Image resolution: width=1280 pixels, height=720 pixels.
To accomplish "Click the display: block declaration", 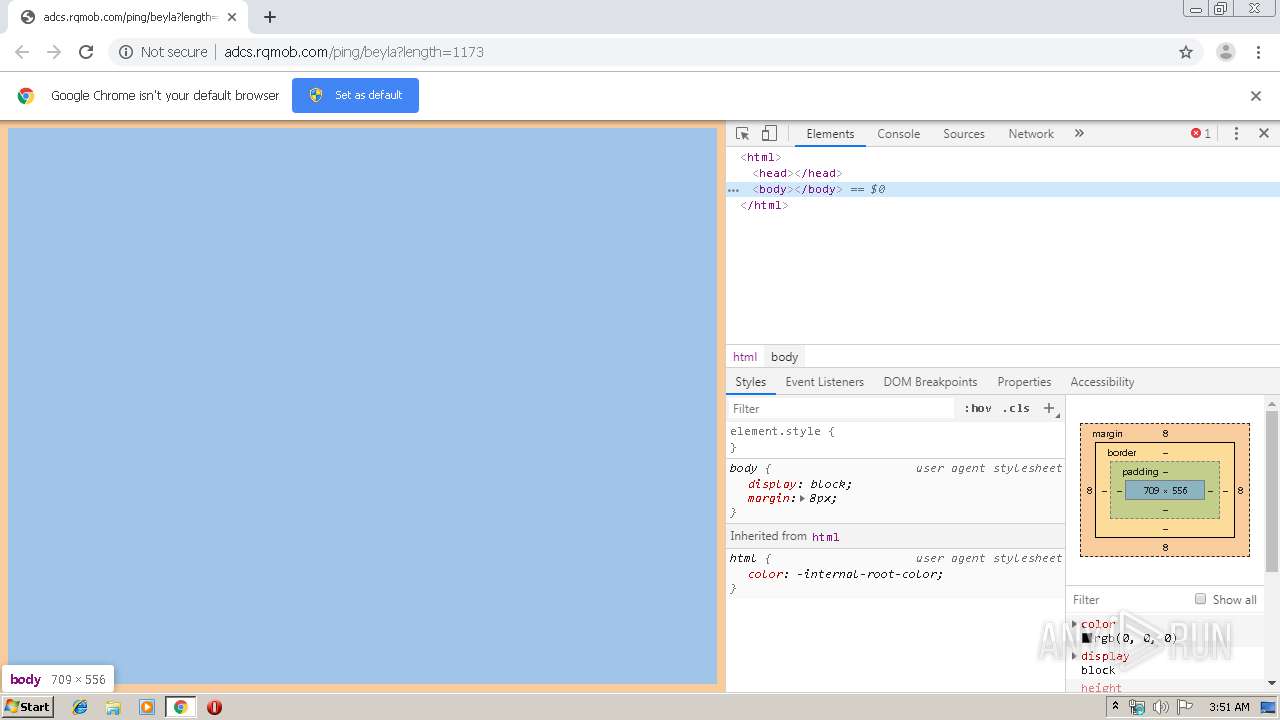I will pyautogui.click(x=800, y=484).
